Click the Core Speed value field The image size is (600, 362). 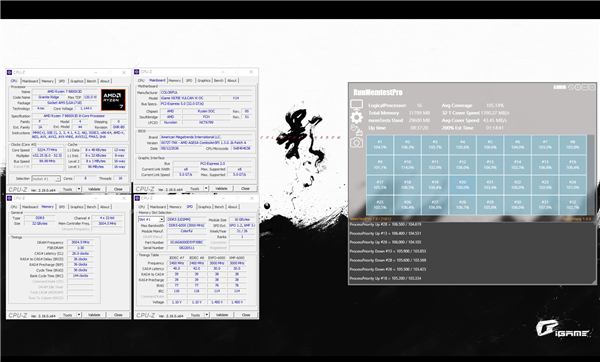[x=47, y=150]
